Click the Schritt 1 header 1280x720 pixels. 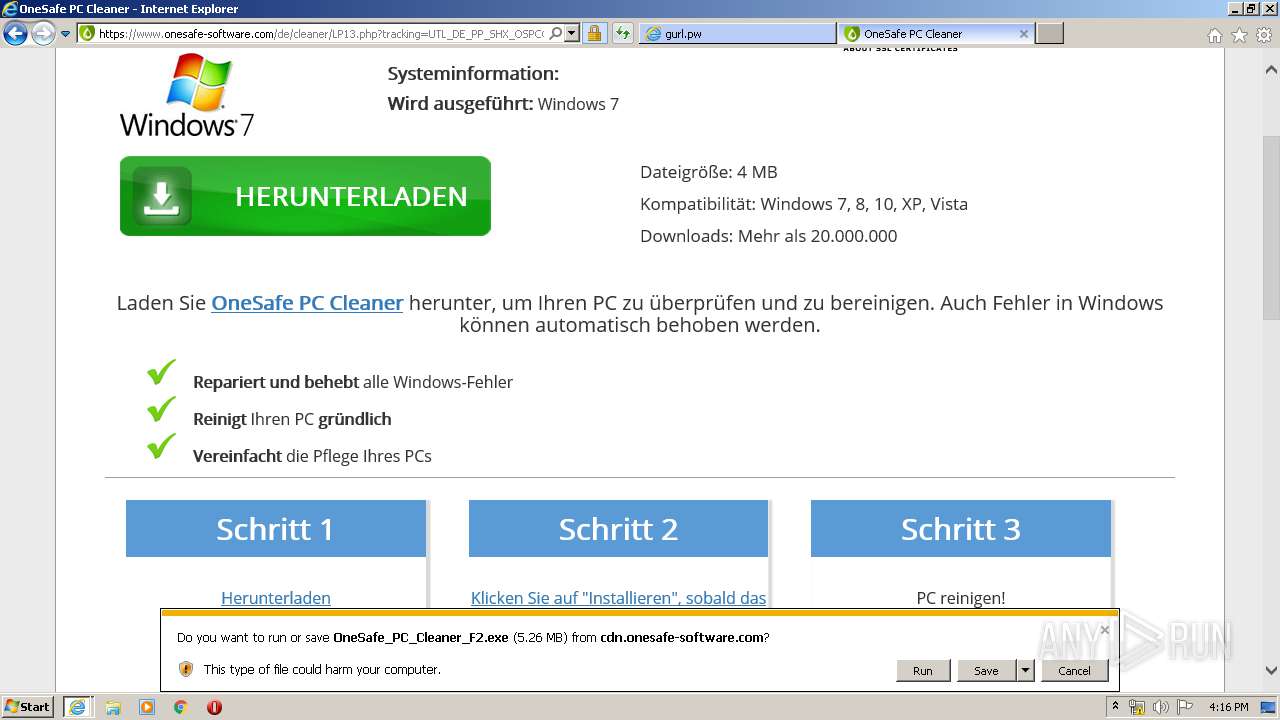click(275, 528)
